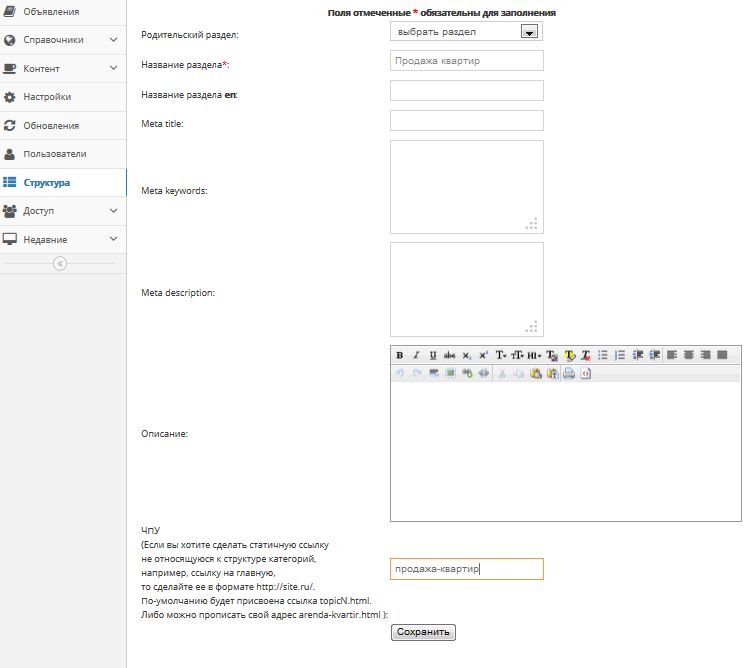Open the font size dropdown
Screen dimensions: 751x668
(517, 355)
